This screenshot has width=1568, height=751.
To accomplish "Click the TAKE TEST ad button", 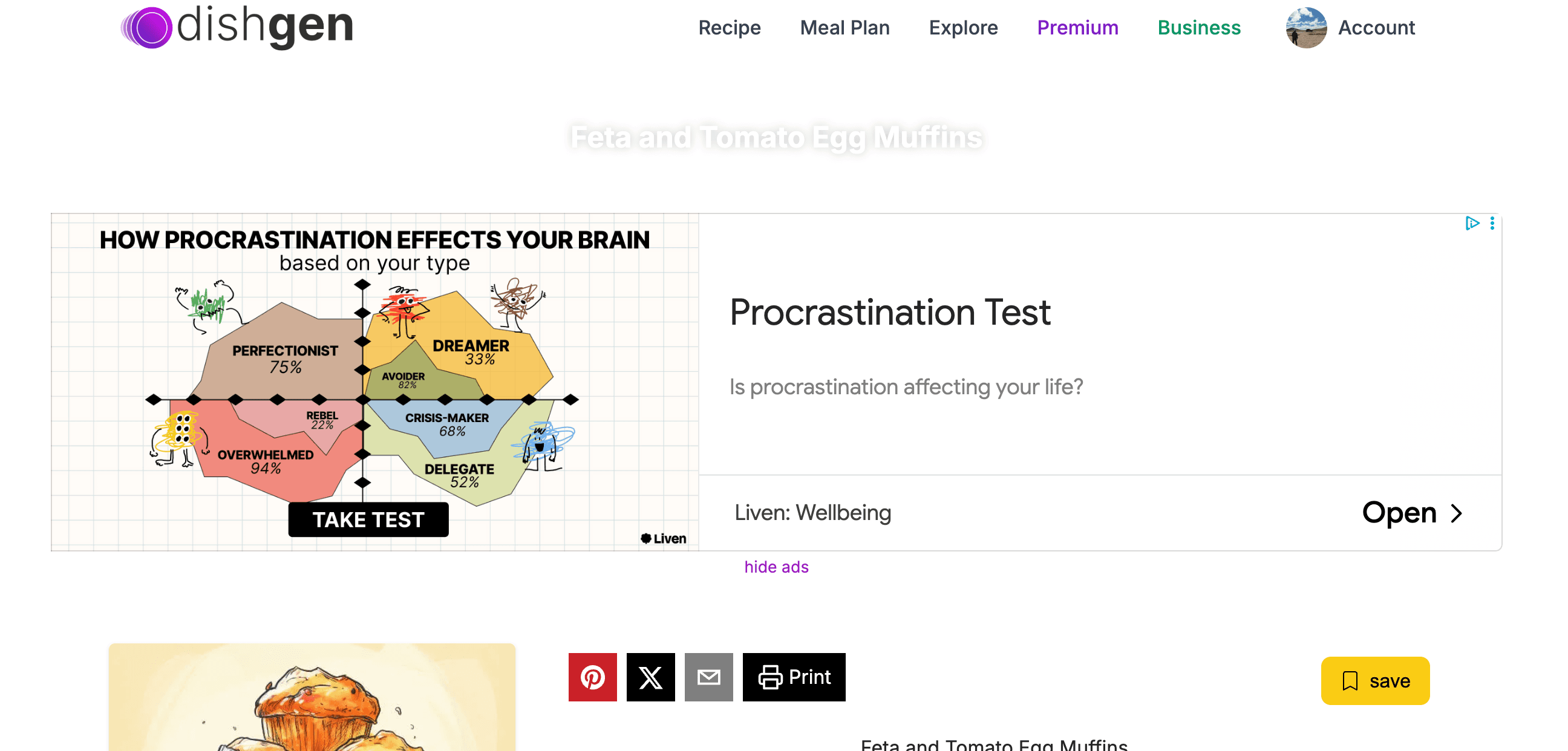I will 368,519.
